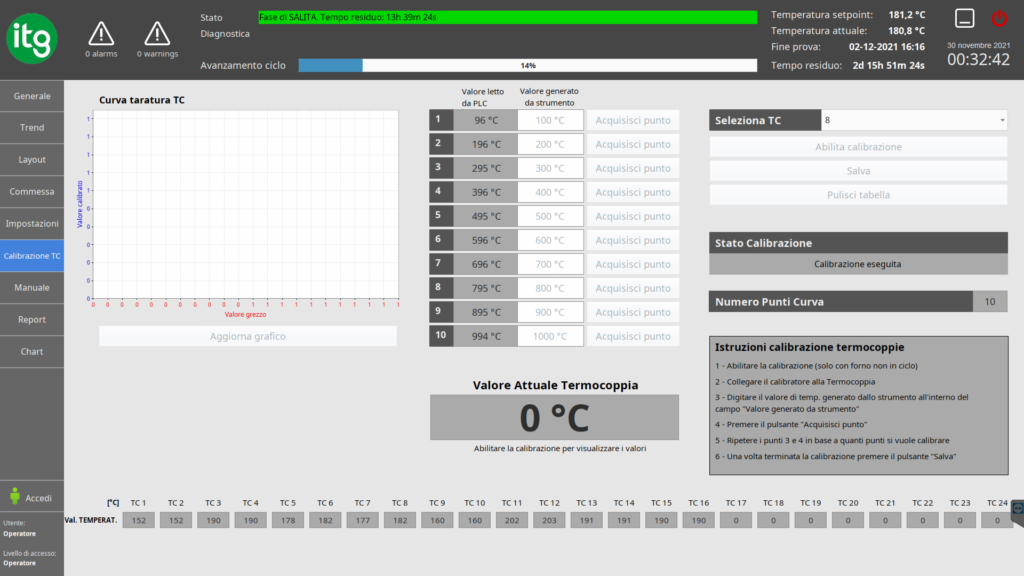Go to the Trend page

click(32, 127)
